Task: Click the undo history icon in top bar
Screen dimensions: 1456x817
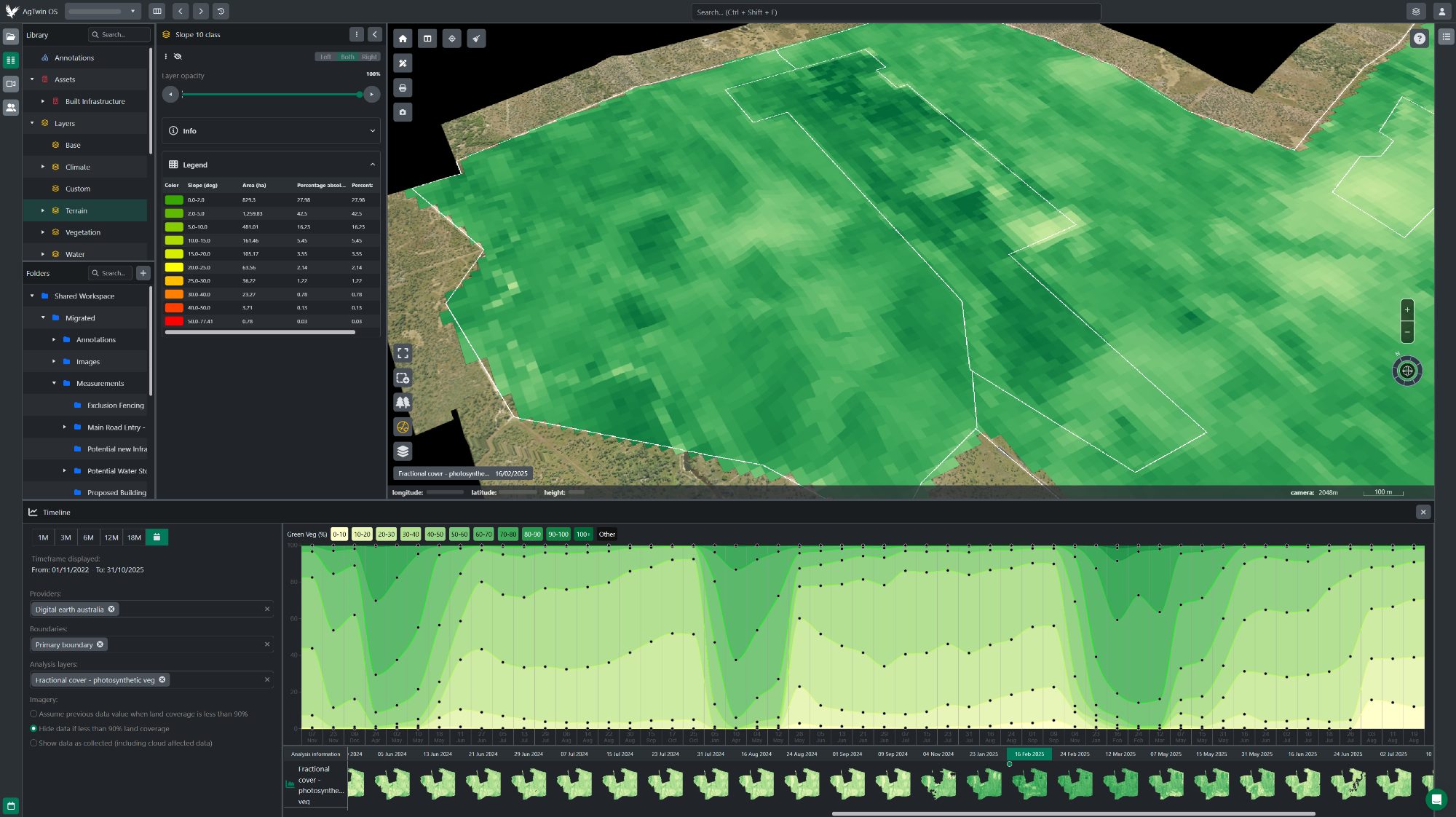Action: tap(221, 12)
